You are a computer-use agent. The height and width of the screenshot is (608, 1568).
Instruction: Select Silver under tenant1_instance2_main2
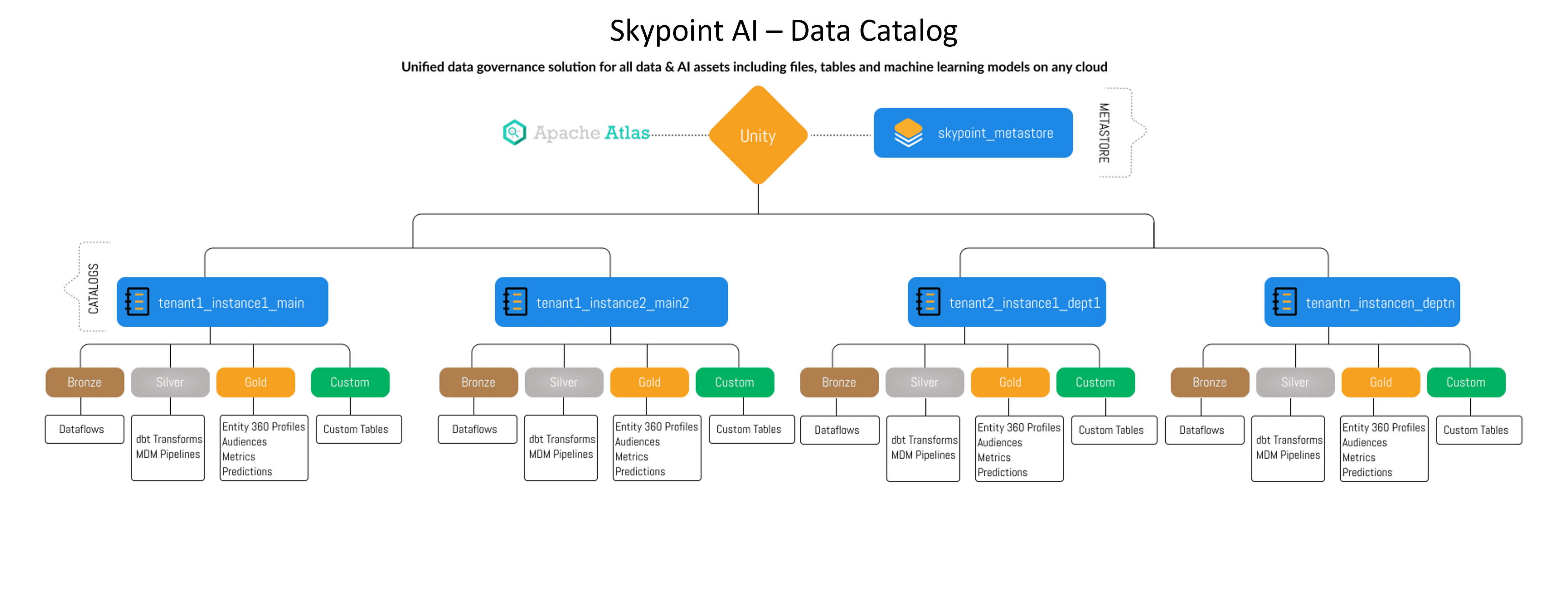tap(564, 382)
